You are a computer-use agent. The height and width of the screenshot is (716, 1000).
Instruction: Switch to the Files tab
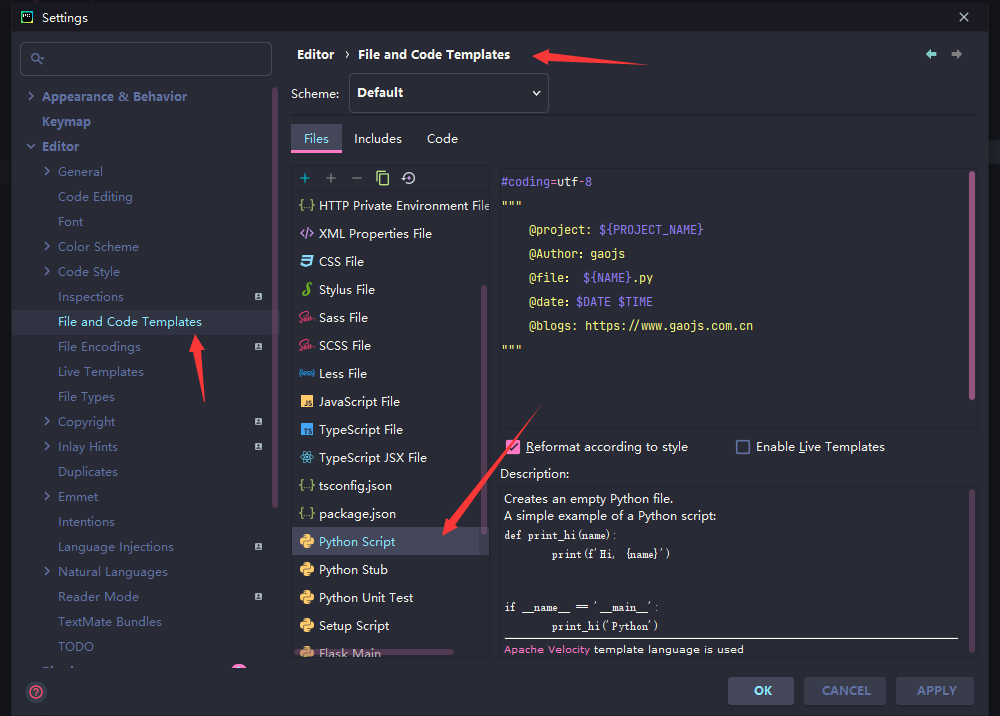click(316, 138)
